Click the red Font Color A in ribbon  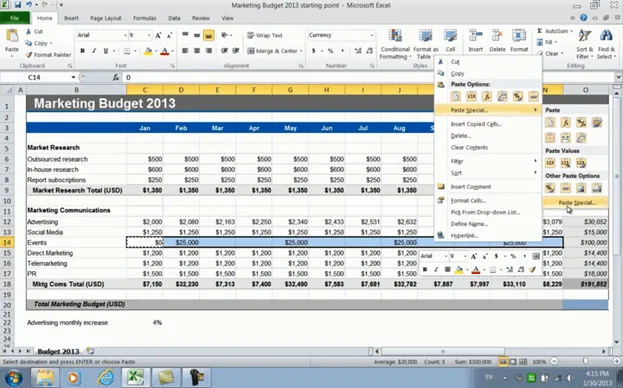[x=165, y=51]
